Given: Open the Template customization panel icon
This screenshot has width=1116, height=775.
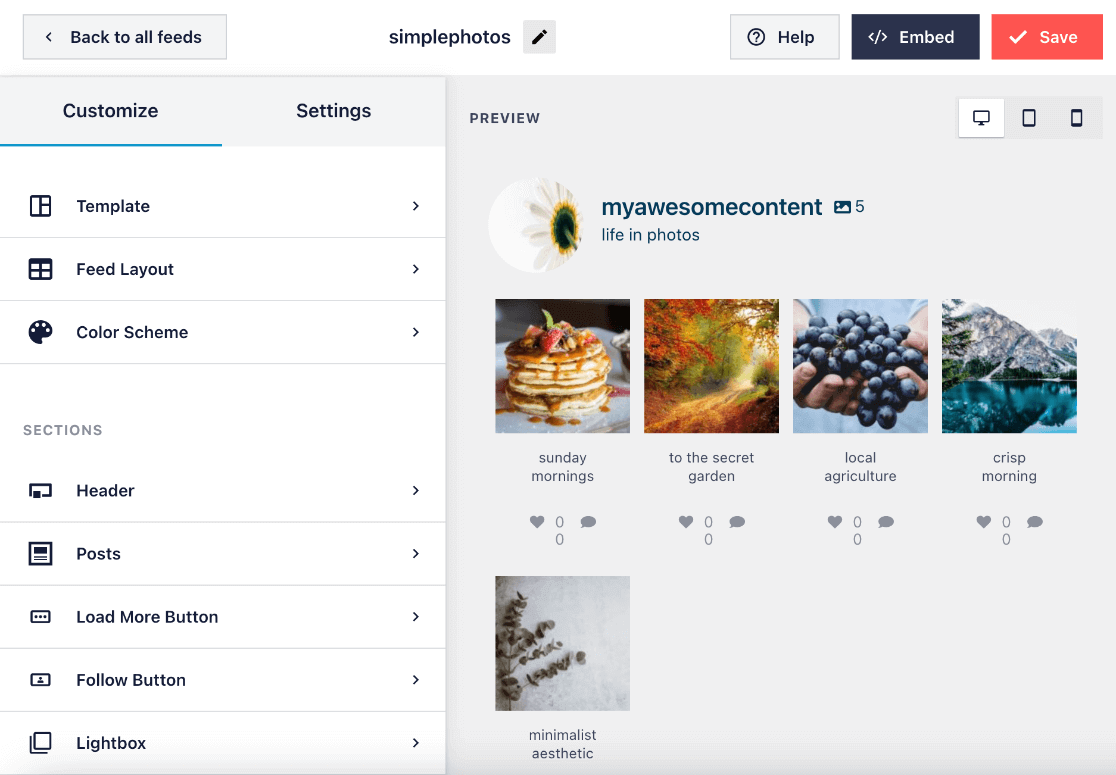Looking at the screenshot, I should coord(41,206).
